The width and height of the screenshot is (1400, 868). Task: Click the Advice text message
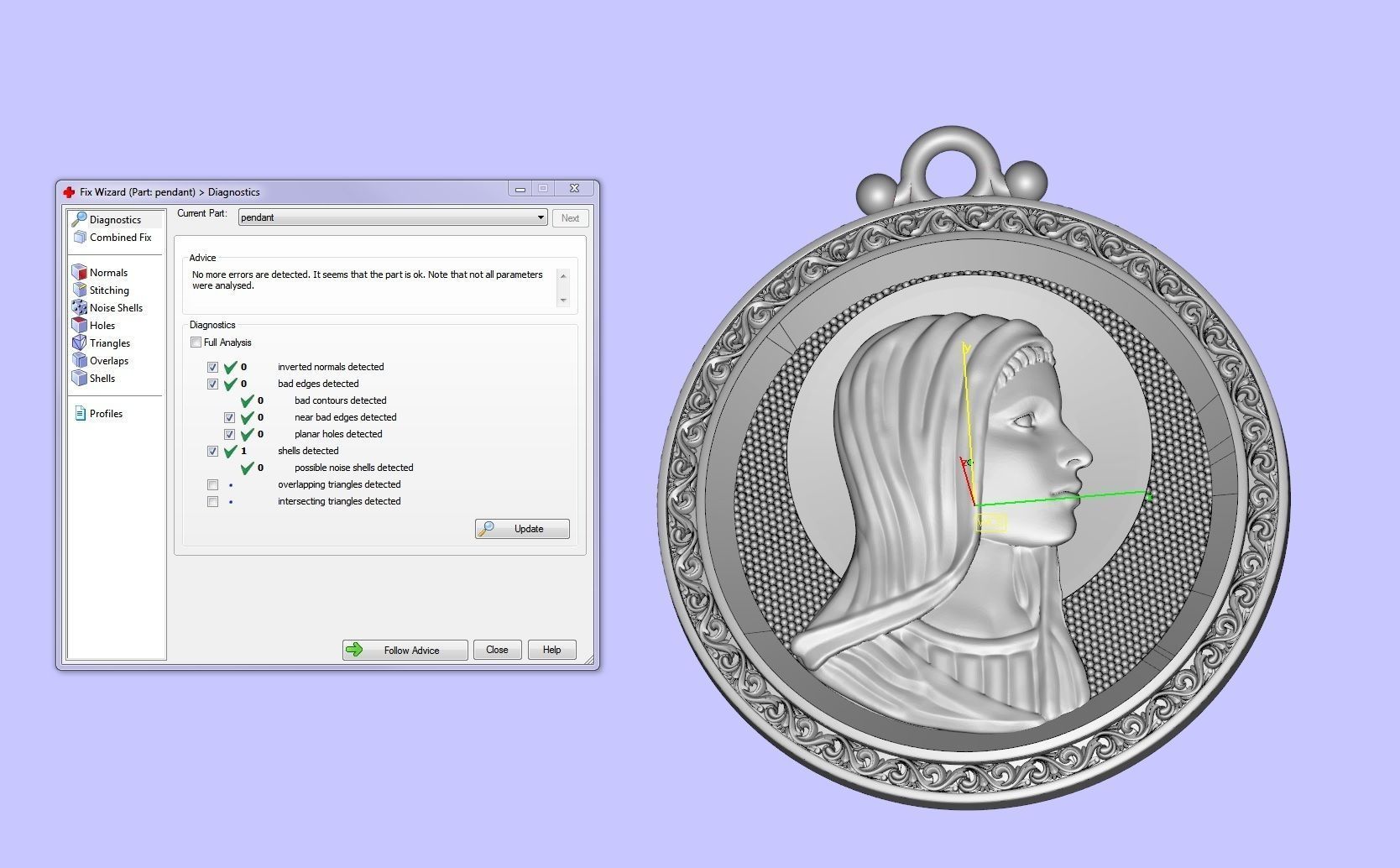tap(367, 280)
